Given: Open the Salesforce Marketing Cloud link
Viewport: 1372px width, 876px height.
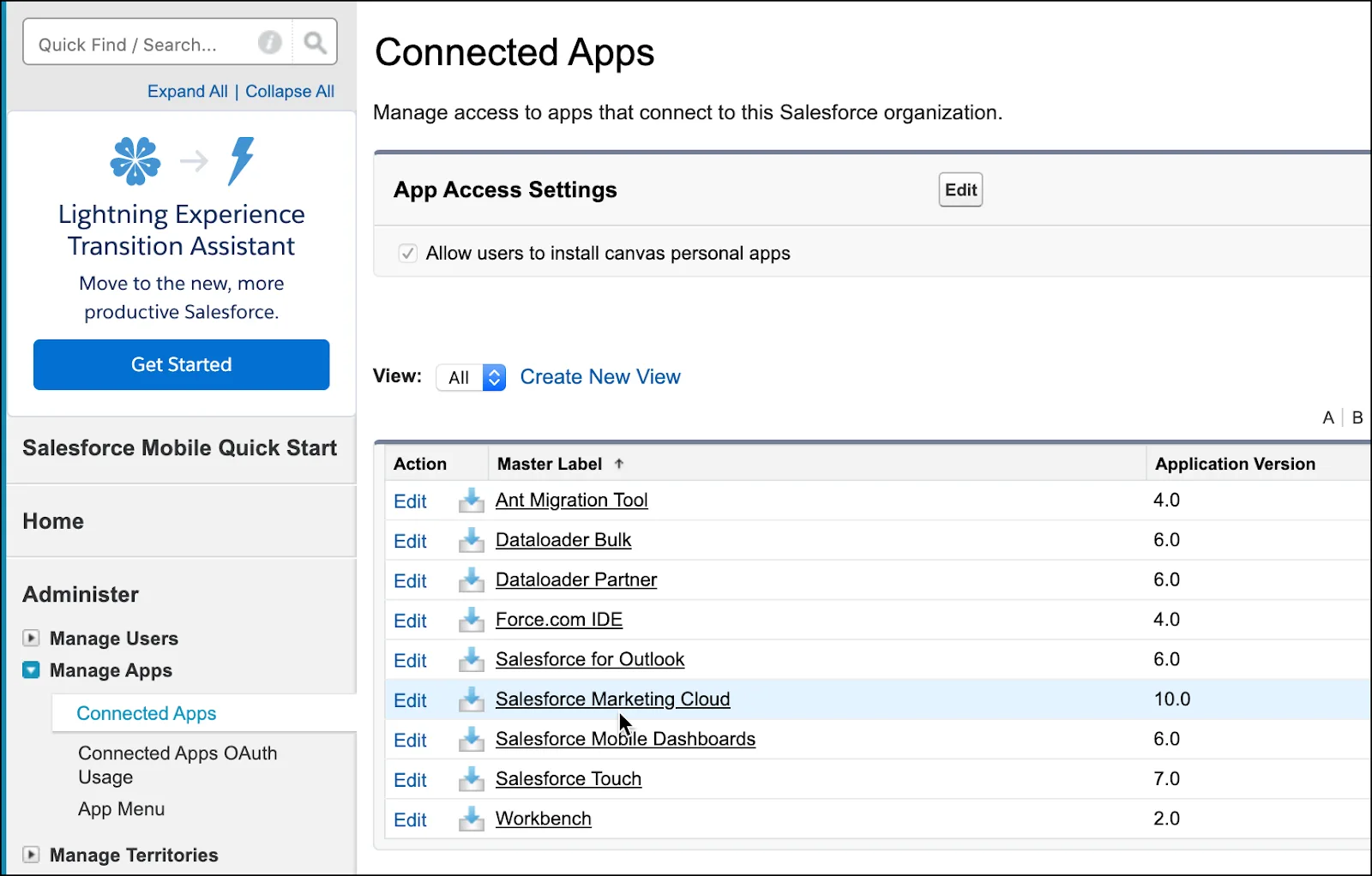Looking at the screenshot, I should 613,699.
